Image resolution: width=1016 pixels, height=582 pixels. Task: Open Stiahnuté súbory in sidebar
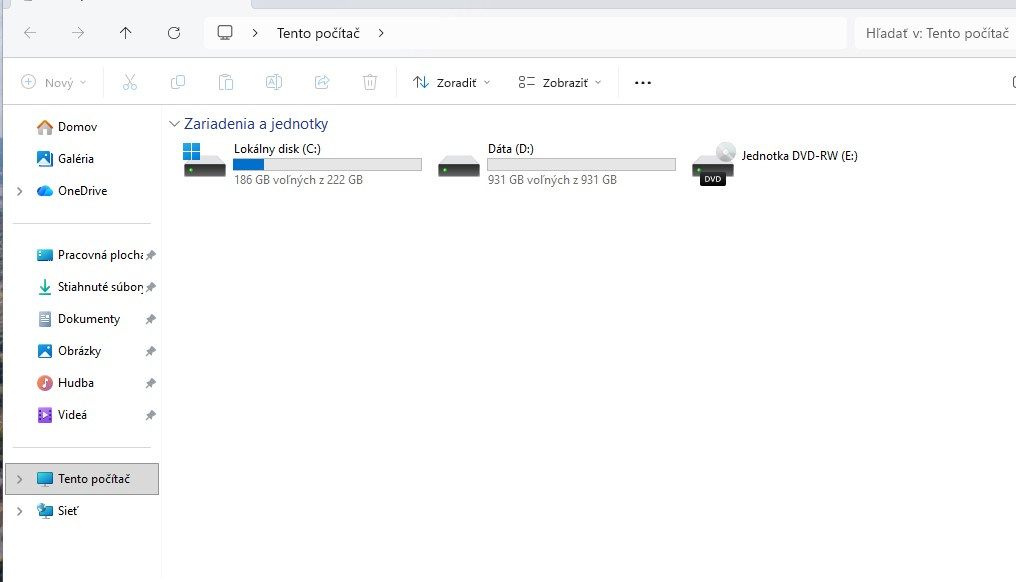tap(99, 287)
